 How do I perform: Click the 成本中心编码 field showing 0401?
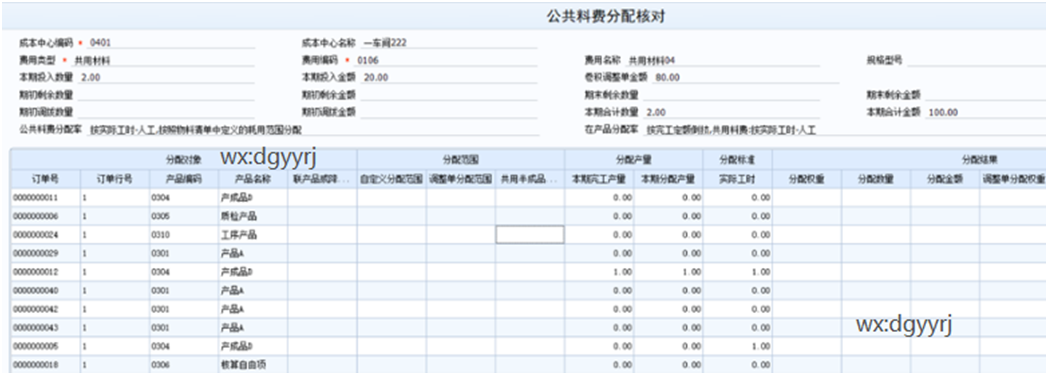(x=170, y=43)
